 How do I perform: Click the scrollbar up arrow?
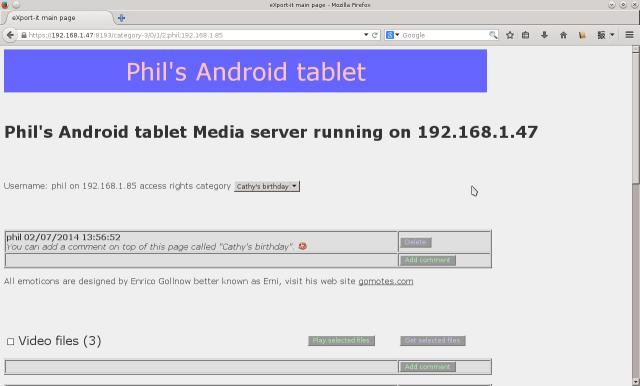coord(636,49)
